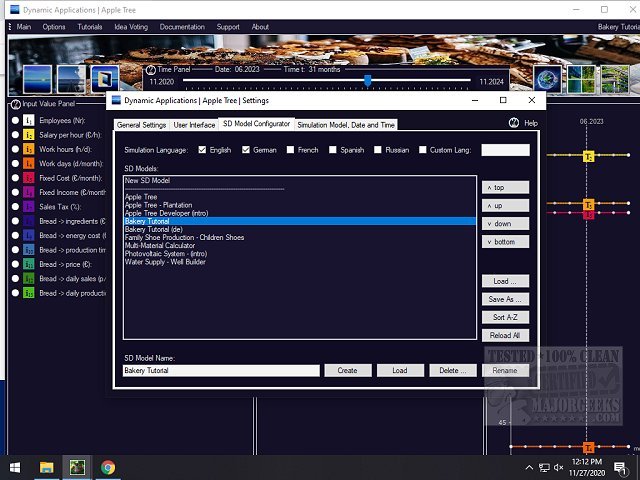Switch to Simulation Model, Date and Time tab
Screen dimensions: 640x480
[x=346, y=125]
